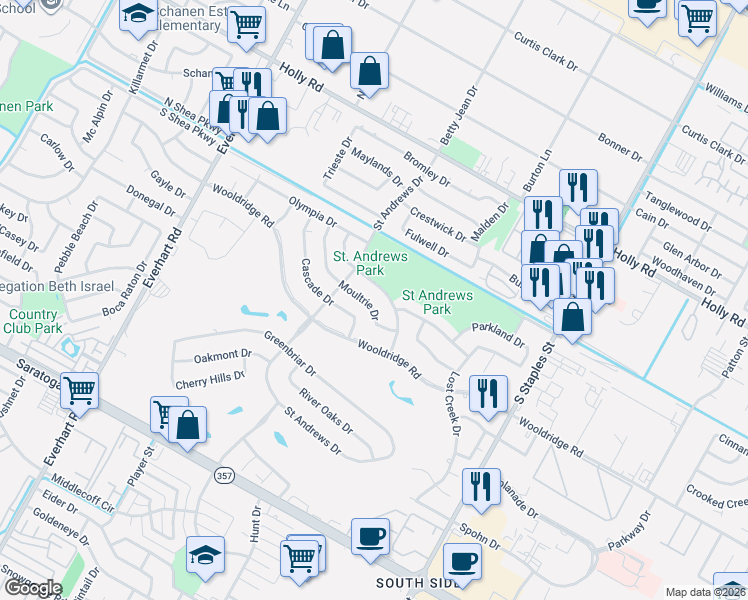This screenshot has height=600, width=748.
Task: Click the S Staples St label
Action: [x=535, y=373]
